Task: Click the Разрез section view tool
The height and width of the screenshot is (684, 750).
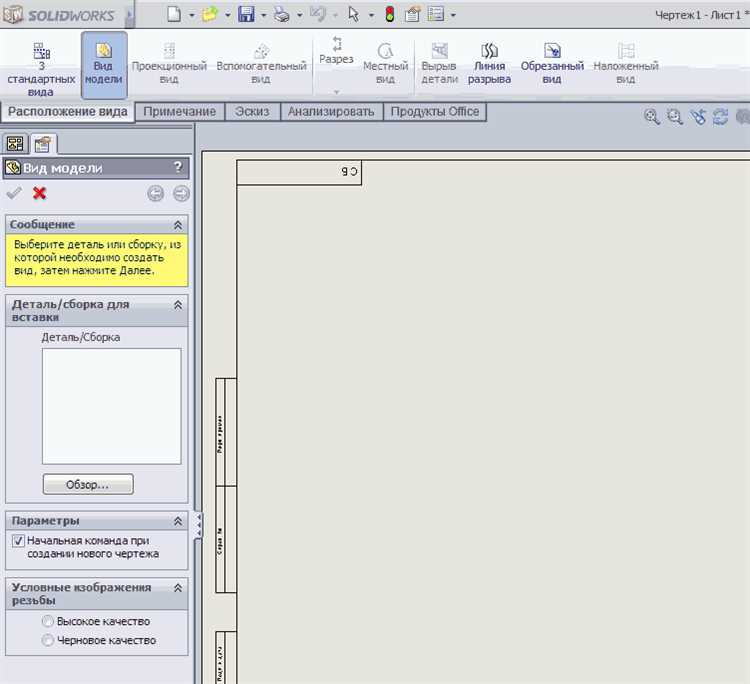Action: pos(336,51)
